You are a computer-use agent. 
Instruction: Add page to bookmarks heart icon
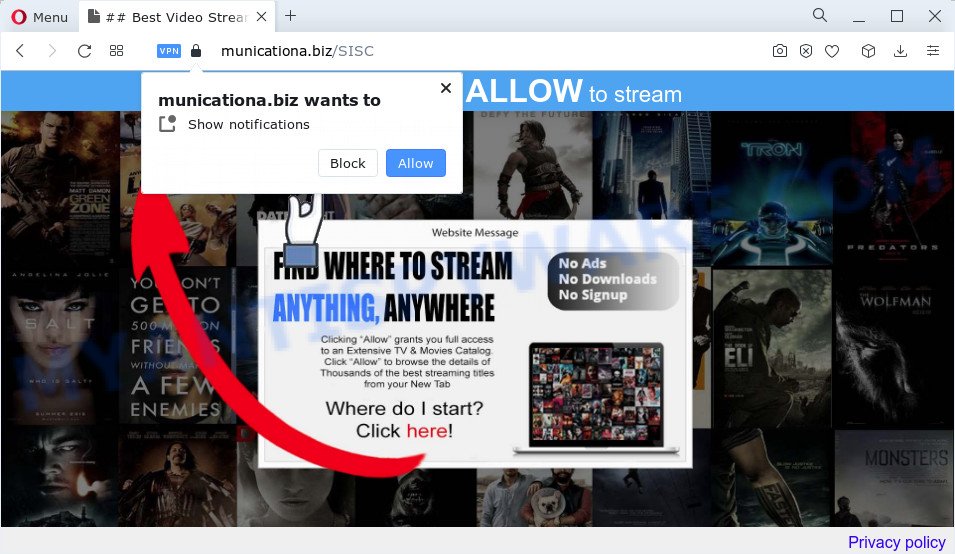tap(832, 51)
